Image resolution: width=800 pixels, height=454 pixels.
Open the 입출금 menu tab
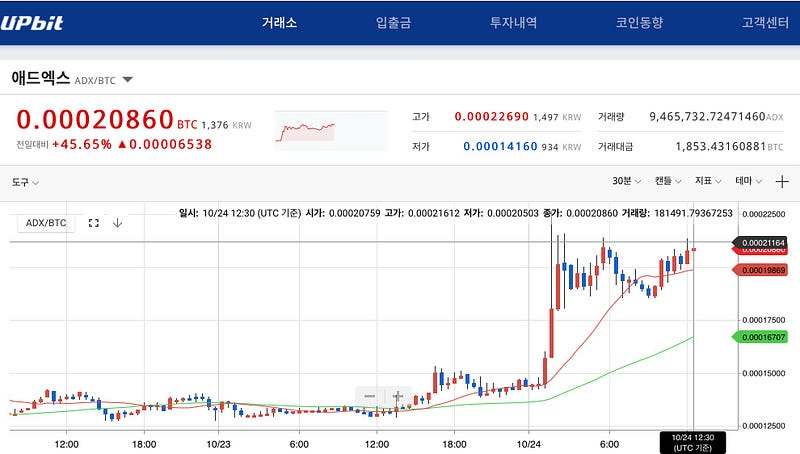tap(393, 22)
